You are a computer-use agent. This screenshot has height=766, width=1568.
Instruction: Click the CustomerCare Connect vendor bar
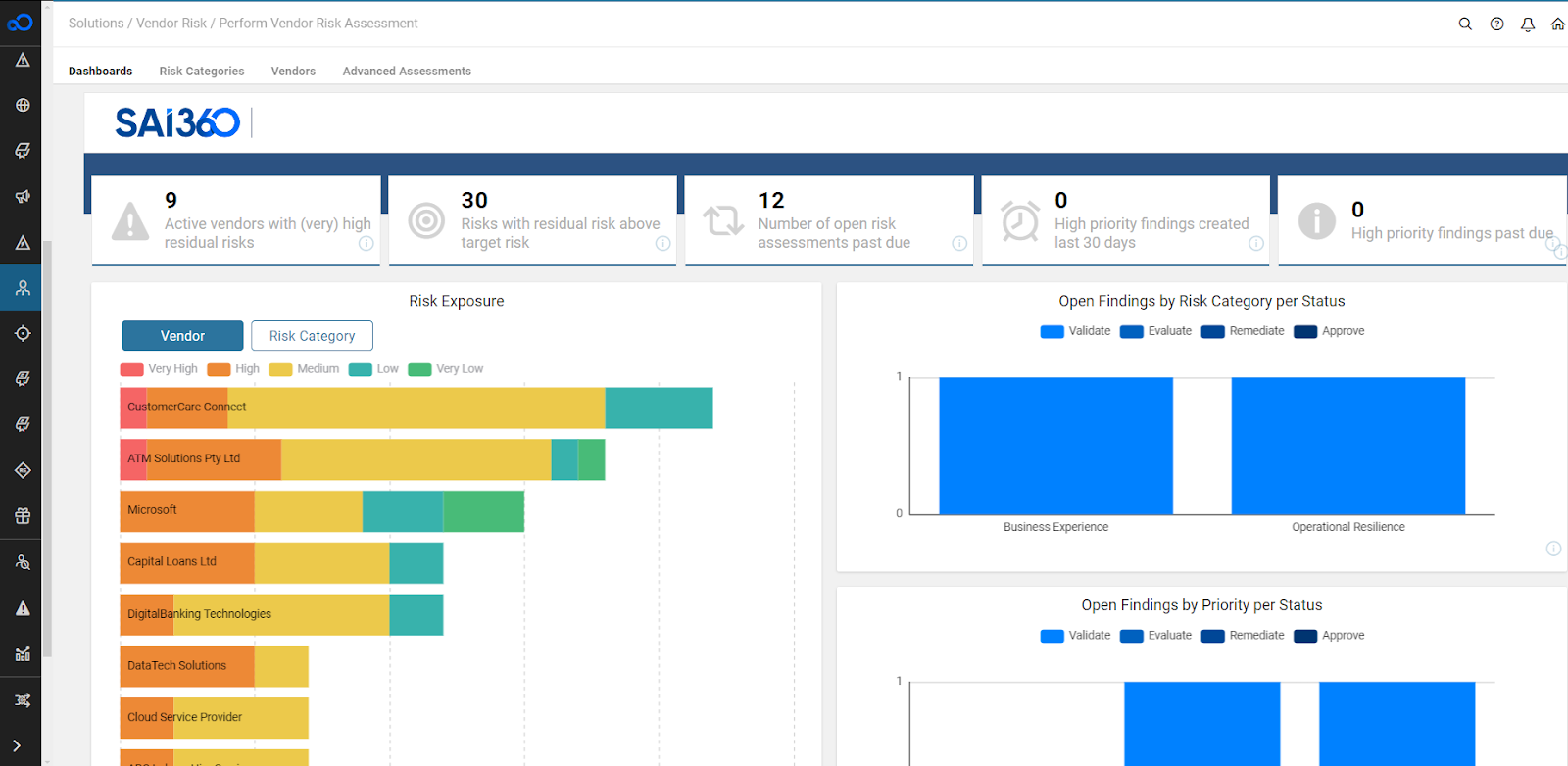(416, 407)
